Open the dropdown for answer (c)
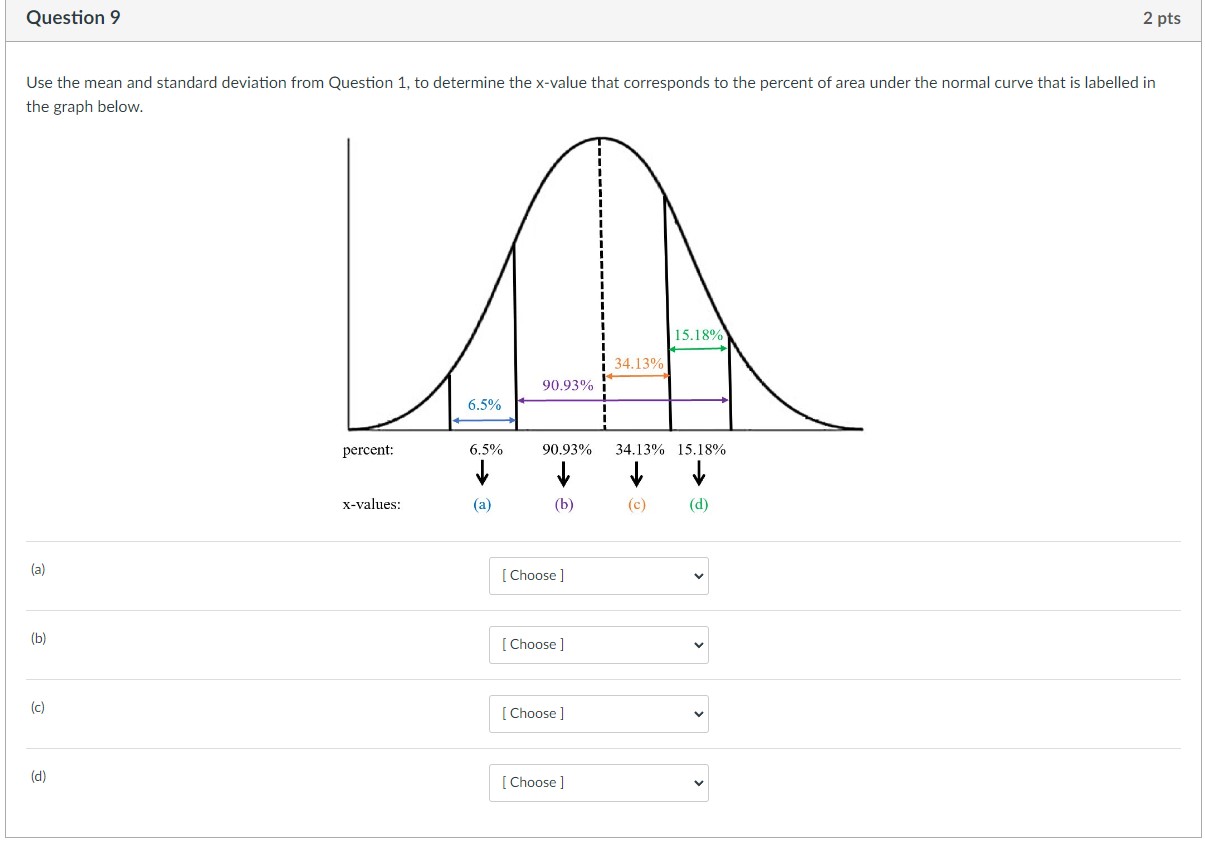This screenshot has height=847, width=1205. click(598, 714)
